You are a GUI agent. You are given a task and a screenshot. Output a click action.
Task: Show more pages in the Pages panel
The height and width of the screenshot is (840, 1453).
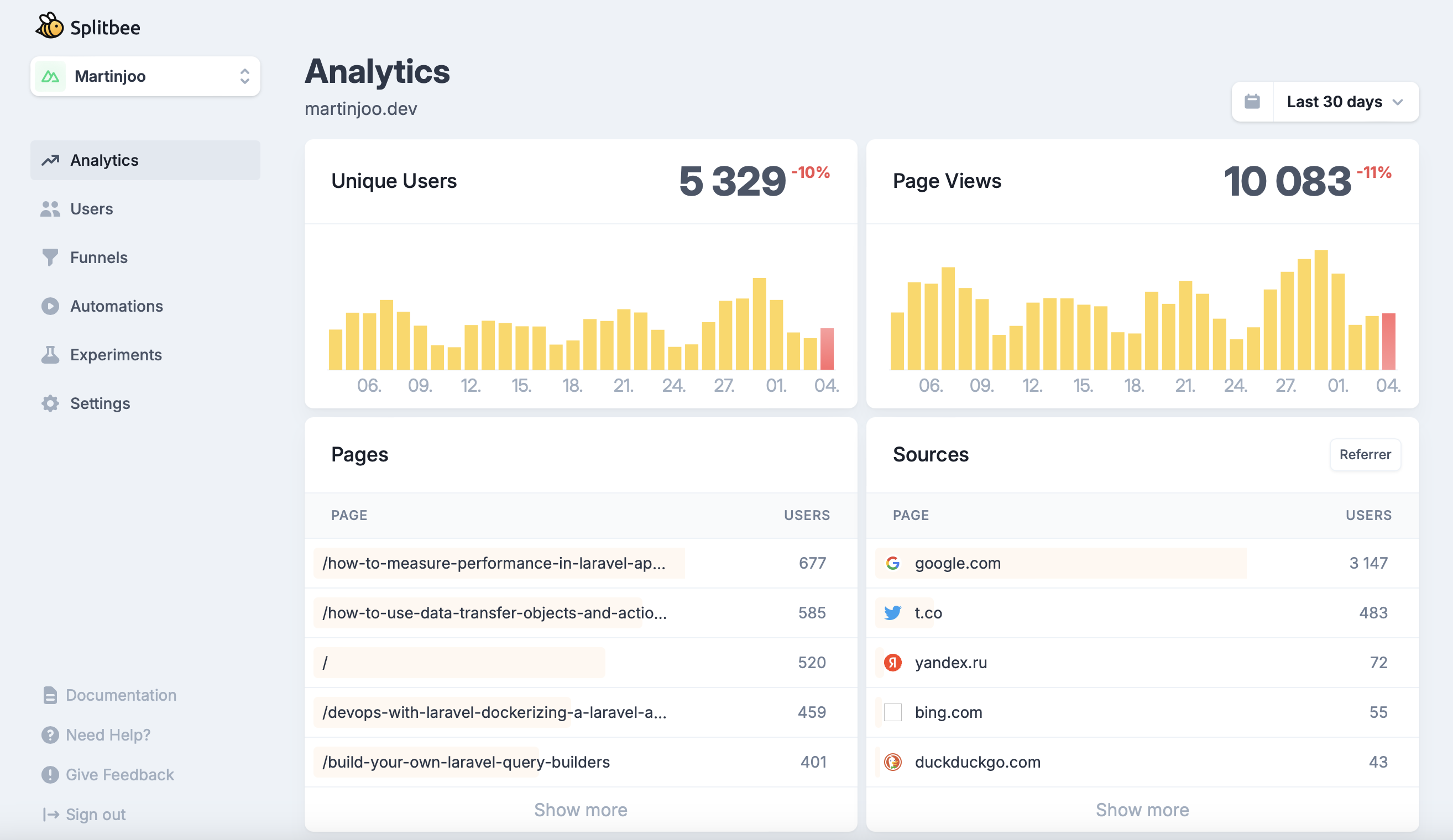tap(581, 809)
